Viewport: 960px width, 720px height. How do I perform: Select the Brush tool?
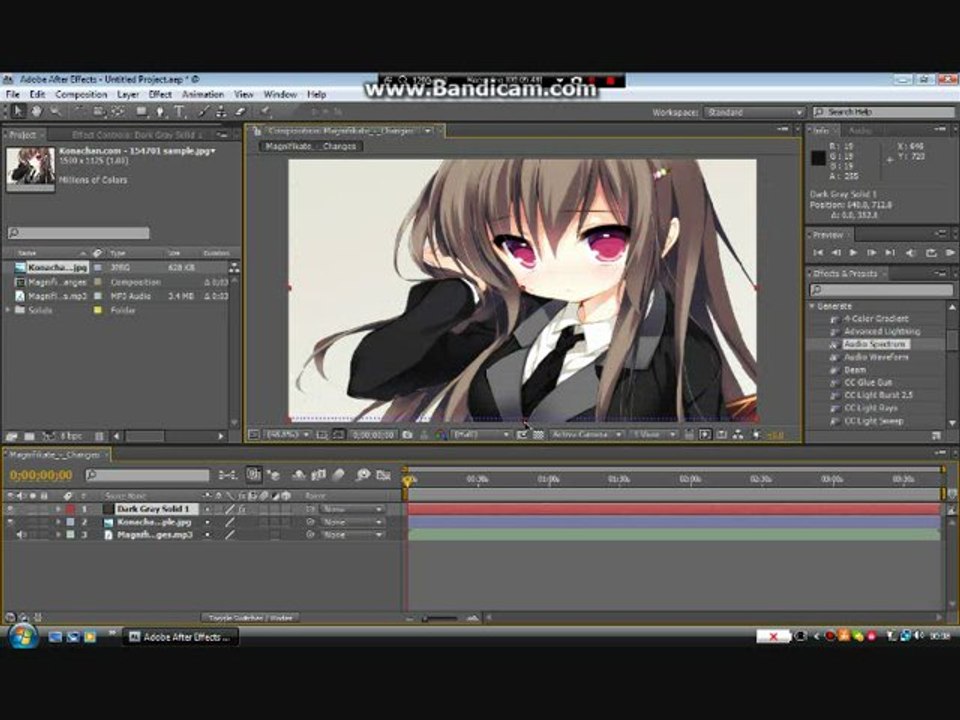click(204, 111)
